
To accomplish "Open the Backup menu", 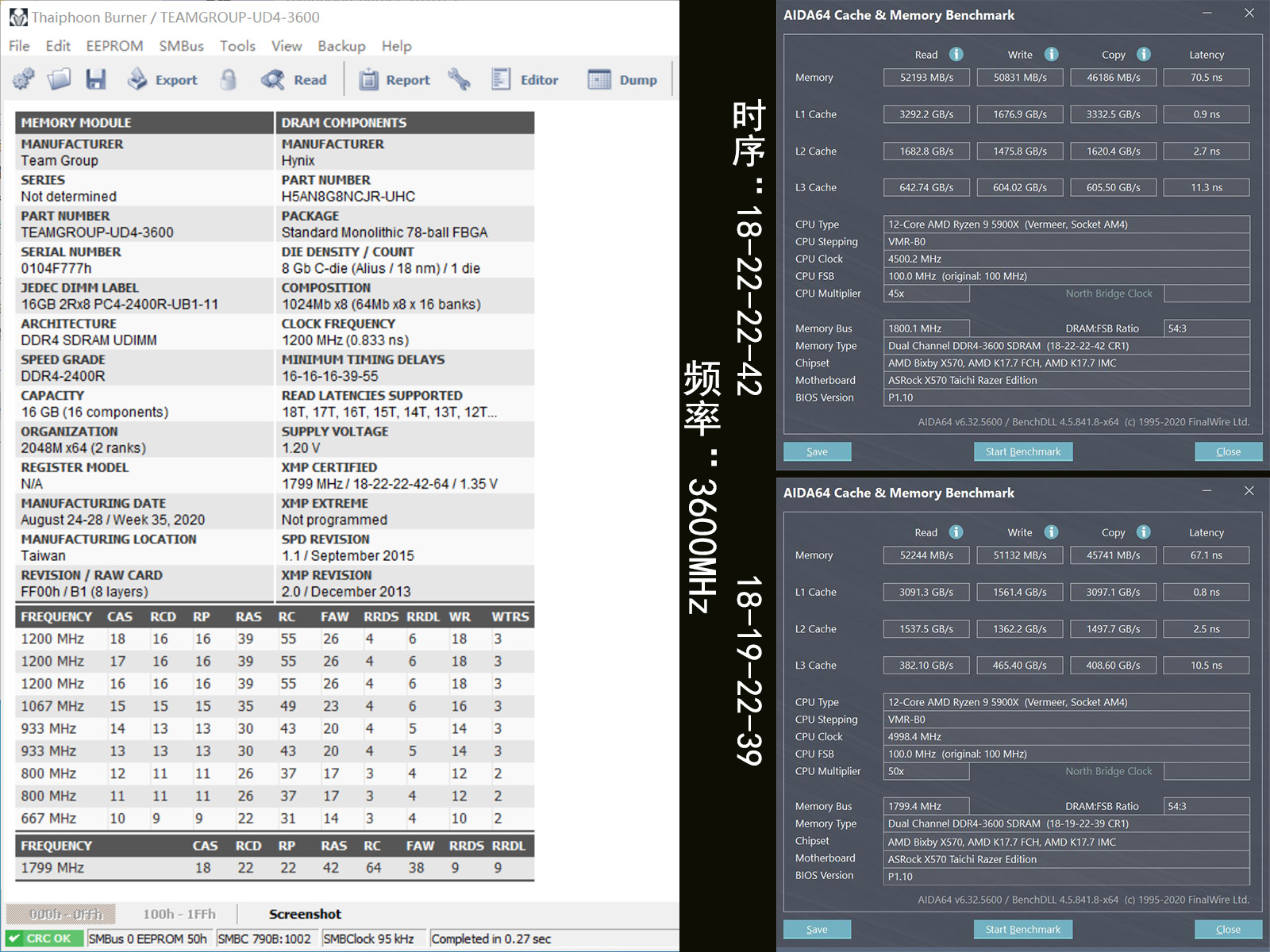I will [x=341, y=46].
